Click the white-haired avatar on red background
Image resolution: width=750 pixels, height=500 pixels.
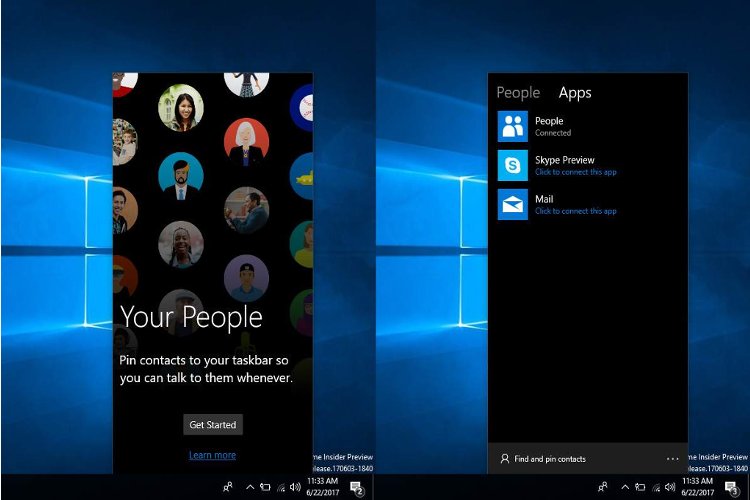[x=245, y=140]
